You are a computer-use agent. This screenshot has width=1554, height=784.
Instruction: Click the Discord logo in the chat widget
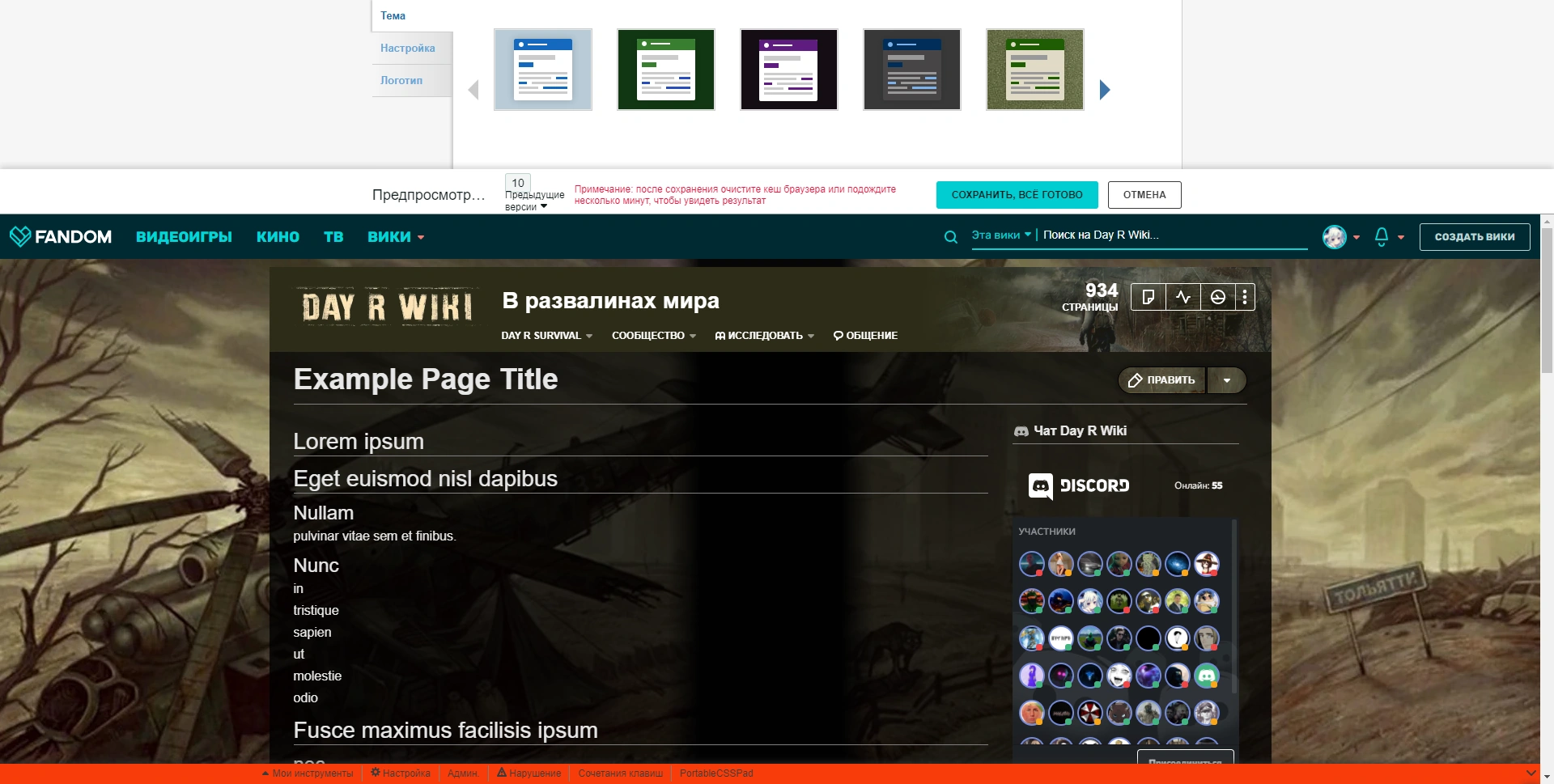[x=1078, y=485]
